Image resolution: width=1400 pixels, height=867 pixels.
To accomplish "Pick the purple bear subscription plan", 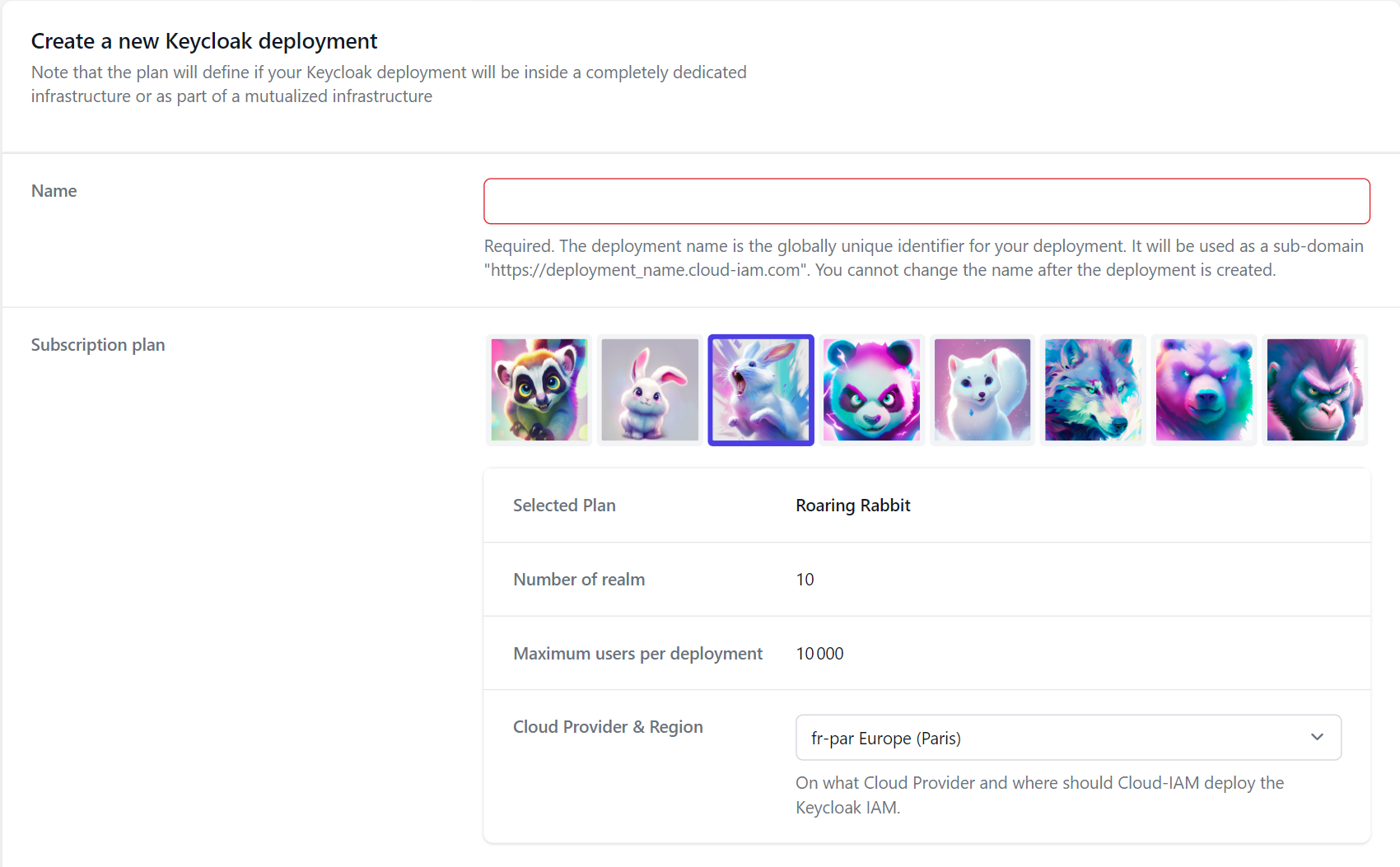I will pyautogui.click(x=1204, y=389).
